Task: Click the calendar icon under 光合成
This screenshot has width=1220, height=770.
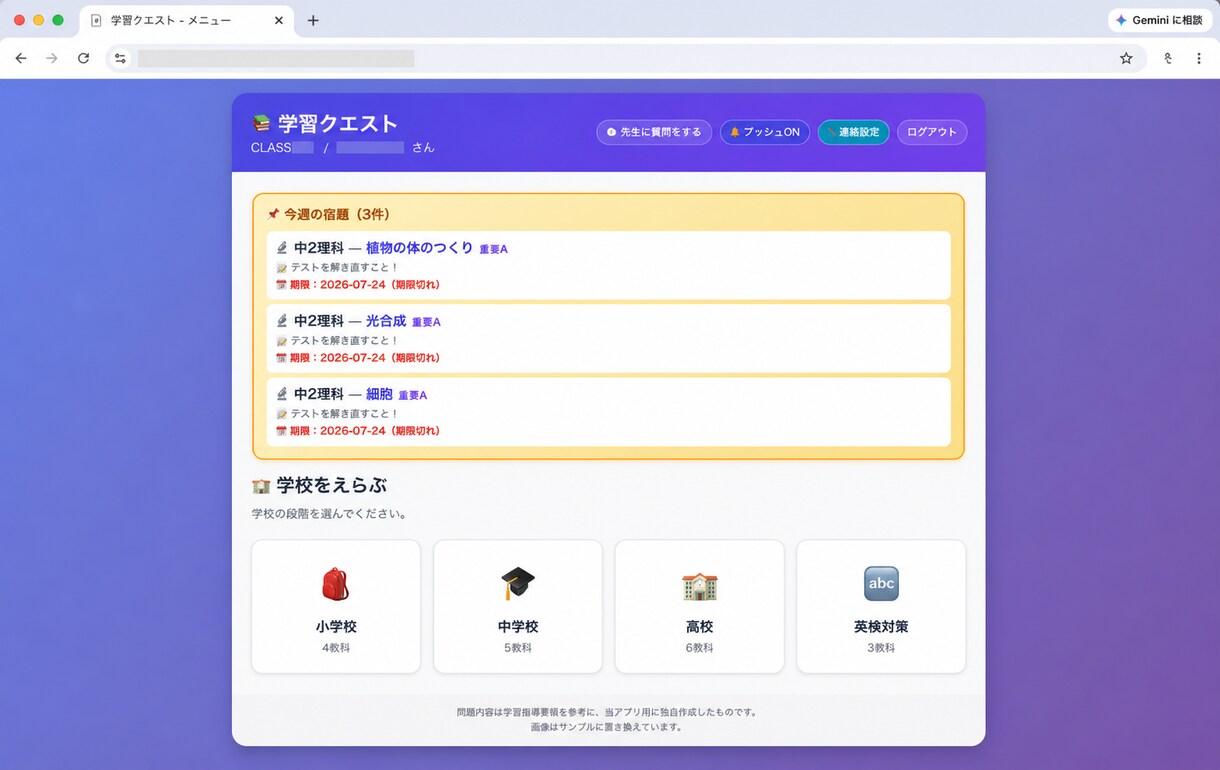Action: tap(281, 357)
